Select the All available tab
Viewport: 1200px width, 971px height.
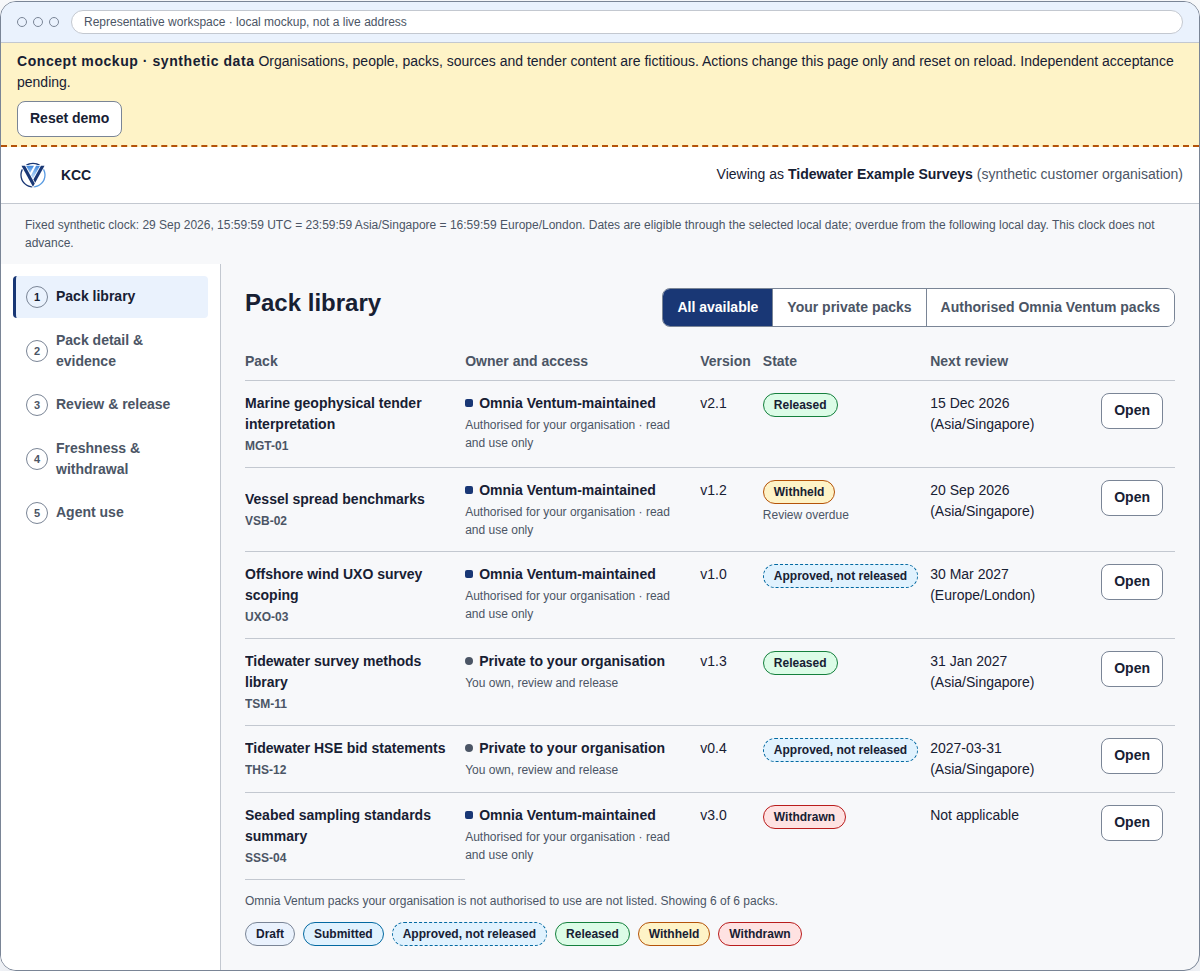coord(718,308)
